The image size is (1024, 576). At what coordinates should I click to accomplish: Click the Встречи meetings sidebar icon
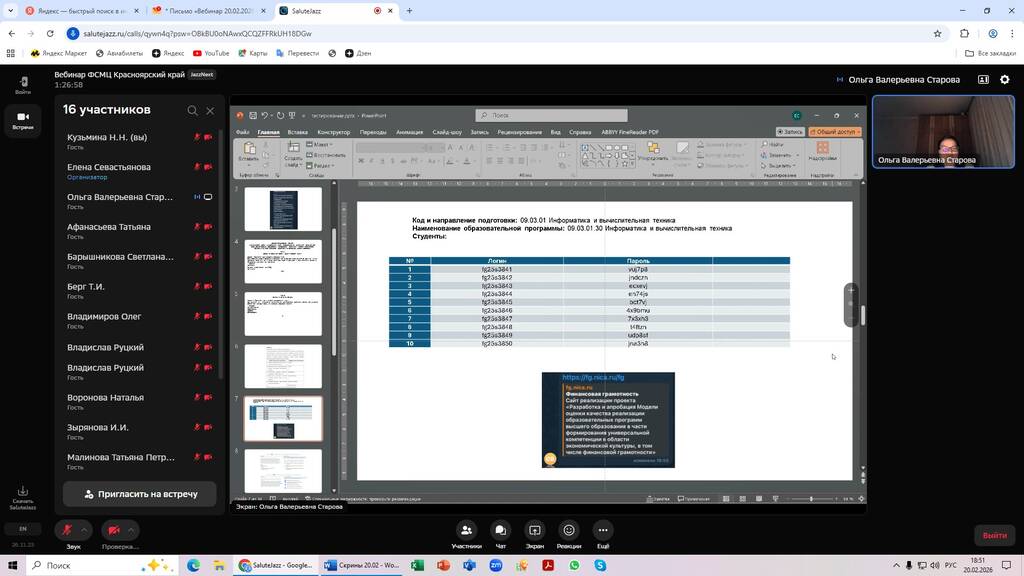23,119
